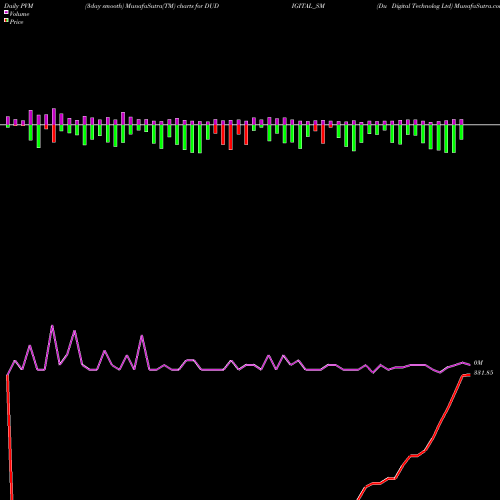Click the '0M' volume value label
Screen dimensions: 500x500
pyautogui.click(x=478, y=363)
